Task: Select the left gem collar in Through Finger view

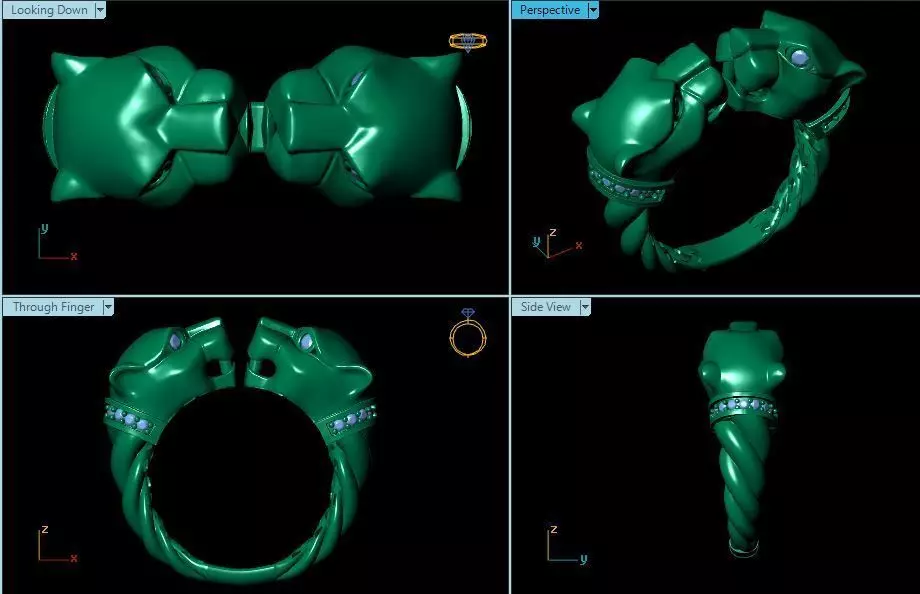Action: [x=130, y=420]
